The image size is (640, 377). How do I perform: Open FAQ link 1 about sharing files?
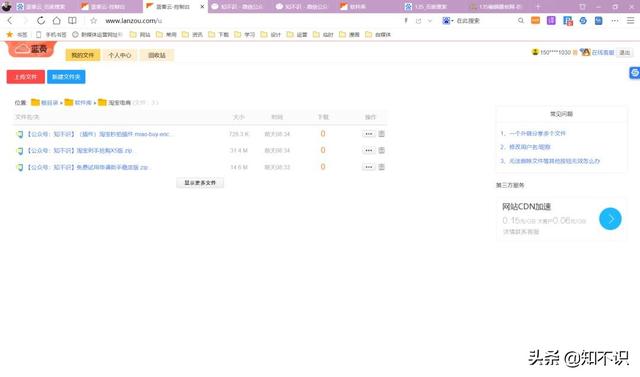point(537,133)
